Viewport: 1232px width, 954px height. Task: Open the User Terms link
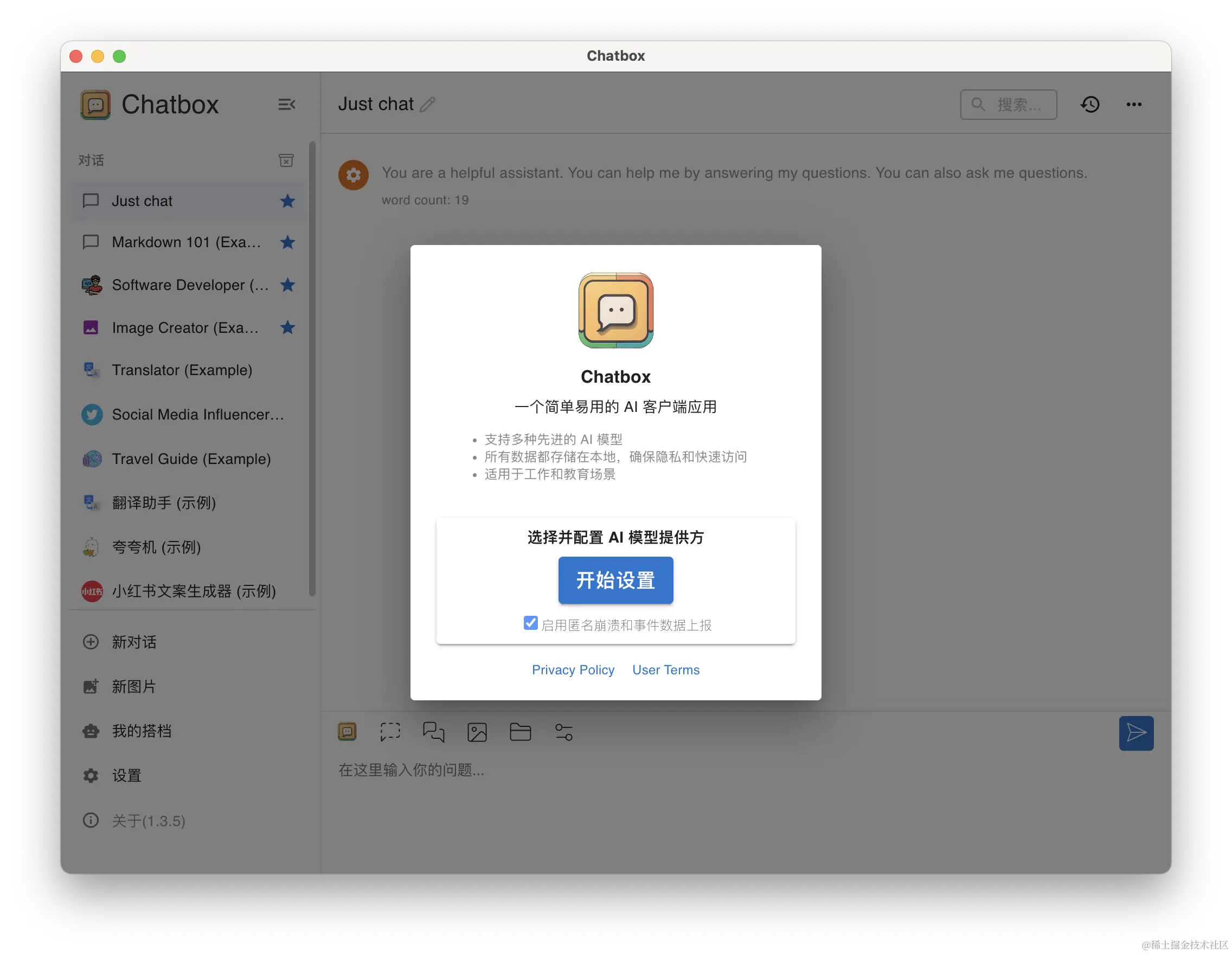tap(666, 670)
